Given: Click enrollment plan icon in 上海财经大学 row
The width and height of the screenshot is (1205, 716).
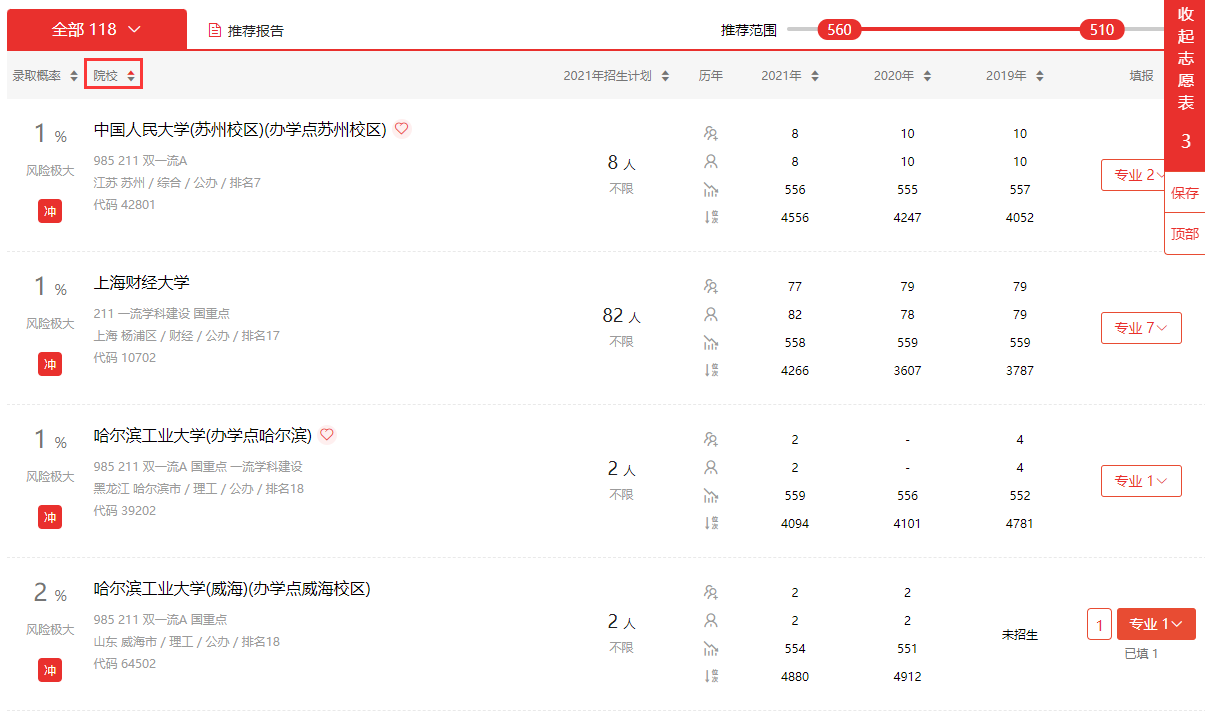Looking at the screenshot, I should [711, 286].
